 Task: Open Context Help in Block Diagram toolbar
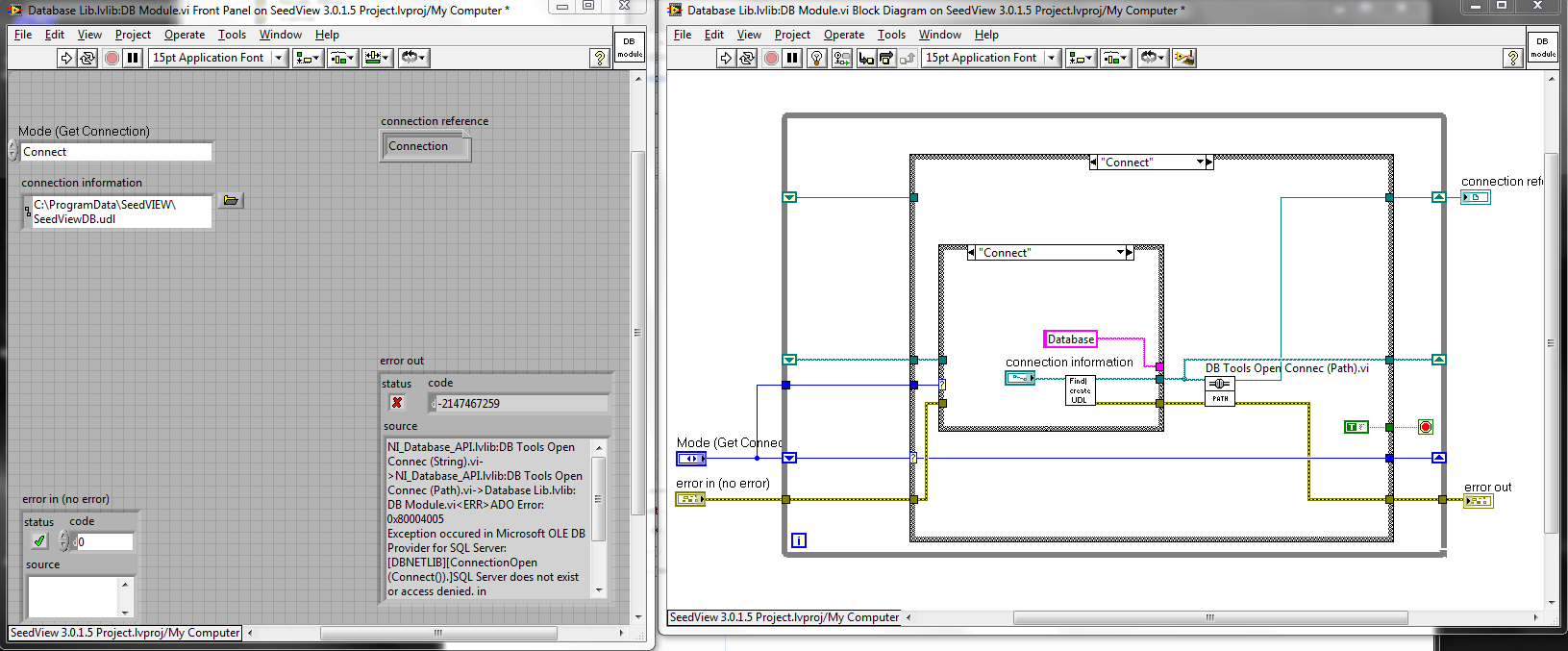pyautogui.click(x=1512, y=58)
